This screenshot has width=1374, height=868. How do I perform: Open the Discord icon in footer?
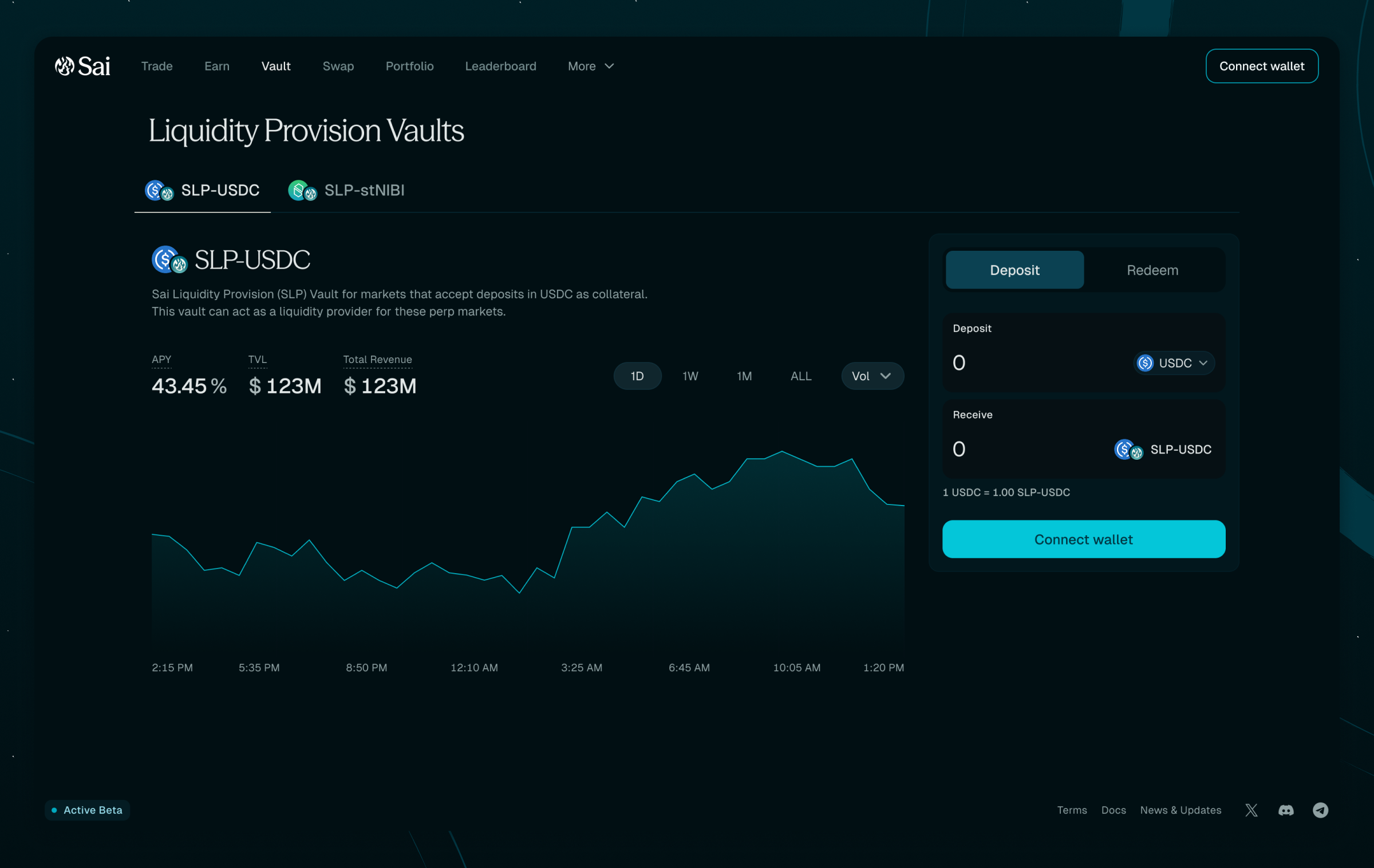click(1286, 810)
